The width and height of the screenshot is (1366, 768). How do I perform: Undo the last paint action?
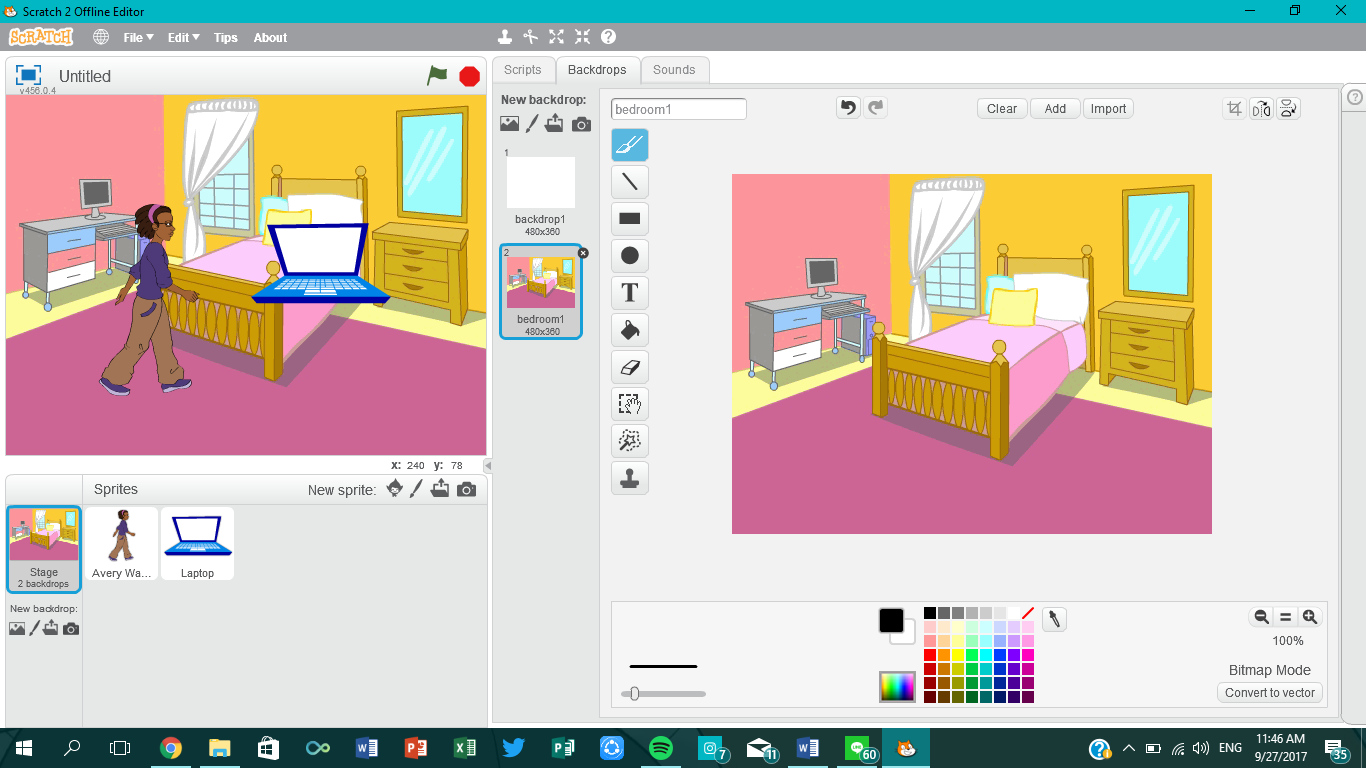(848, 107)
